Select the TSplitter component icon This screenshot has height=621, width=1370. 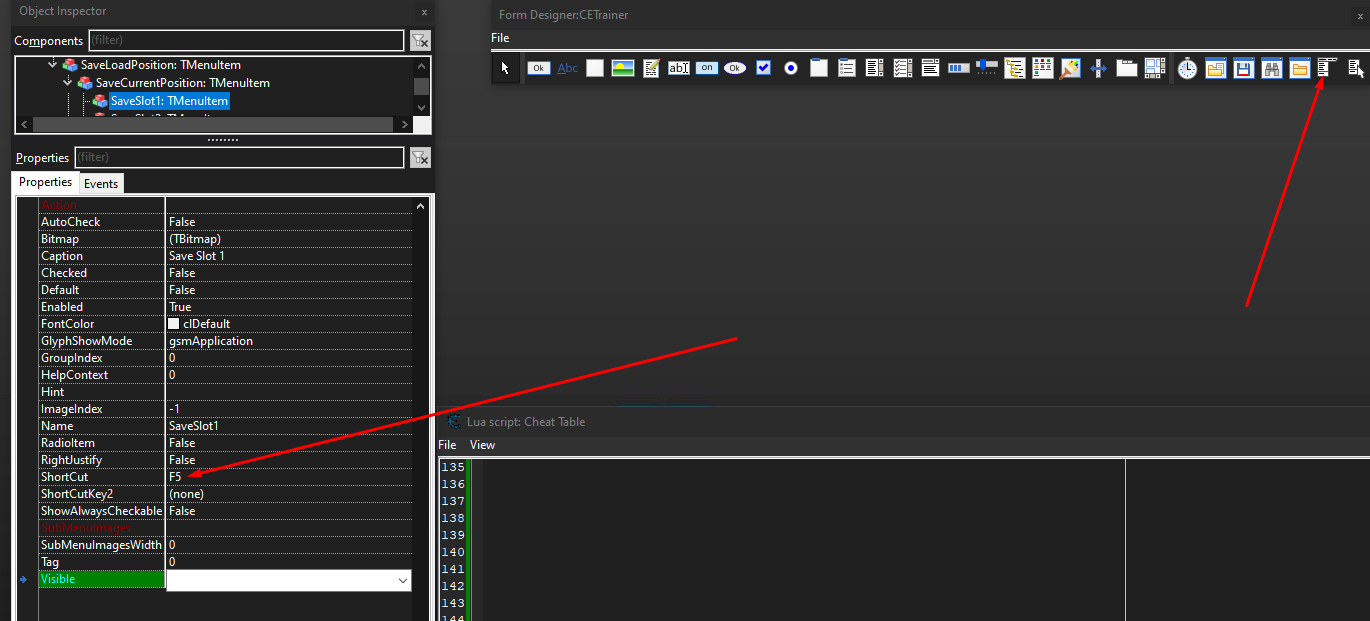pyautogui.click(x=1098, y=68)
